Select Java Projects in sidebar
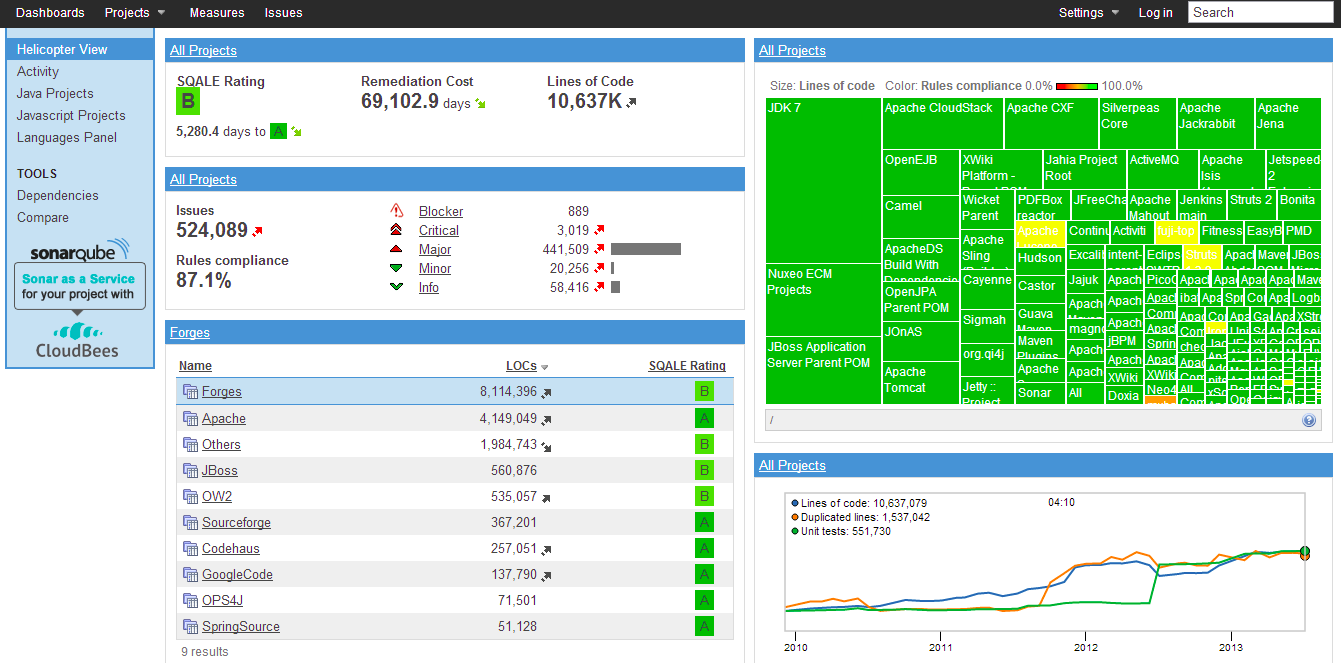 point(55,94)
